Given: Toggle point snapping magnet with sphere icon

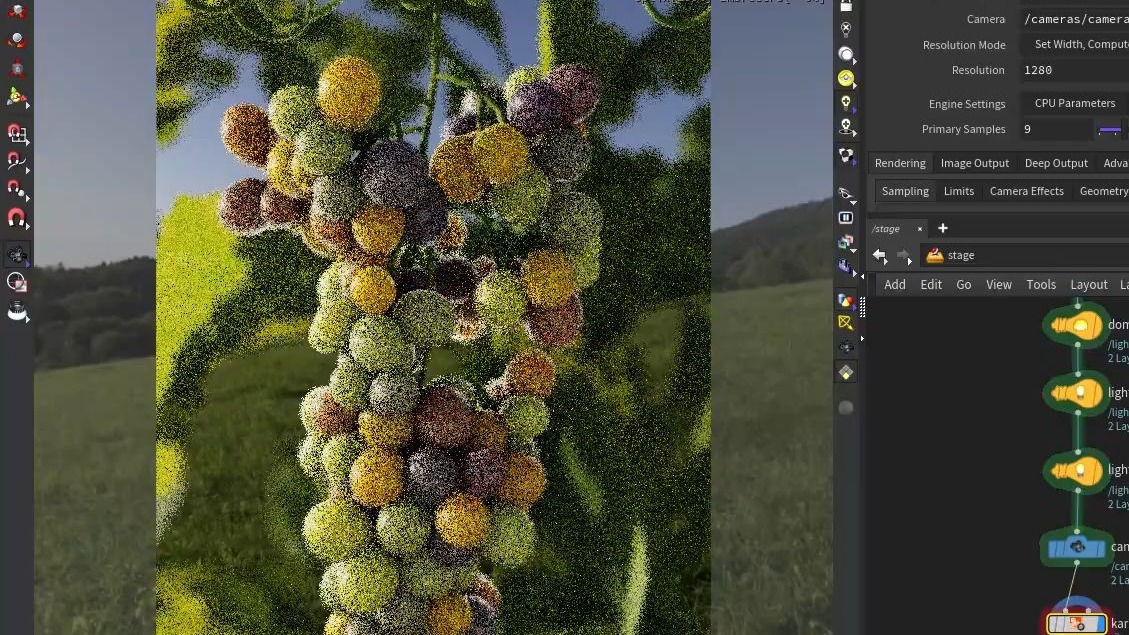Looking at the screenshot, I should 17,189.
